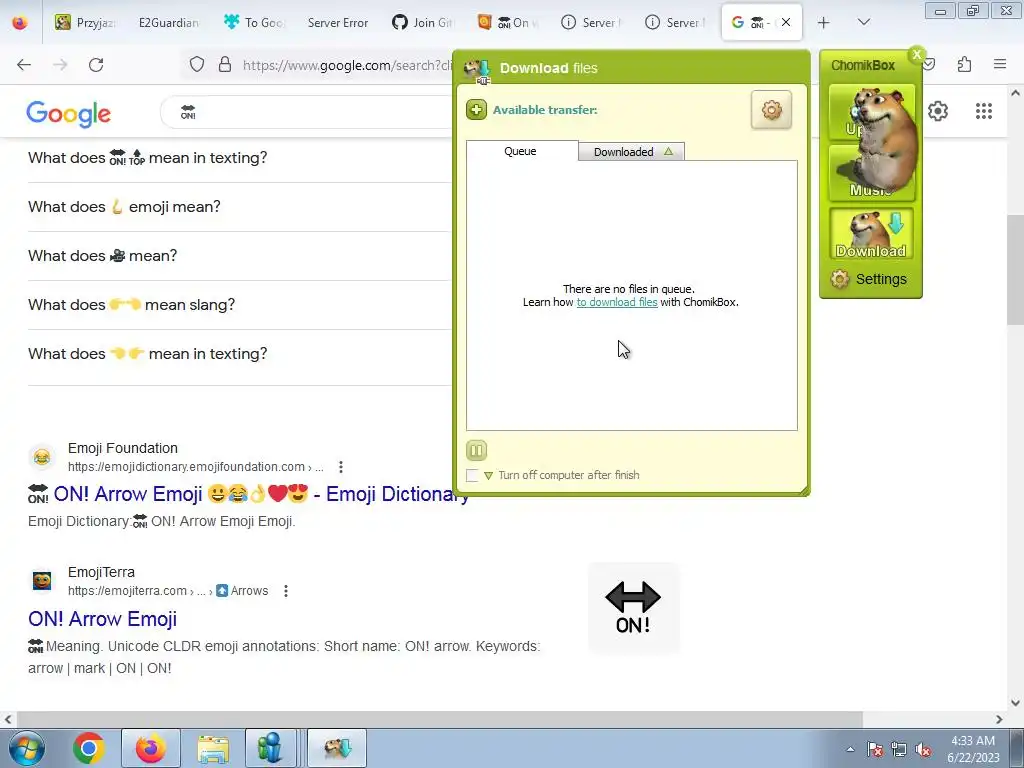Click the tracking protection shield icon
1024x768 pixels.
coord(197,65)
